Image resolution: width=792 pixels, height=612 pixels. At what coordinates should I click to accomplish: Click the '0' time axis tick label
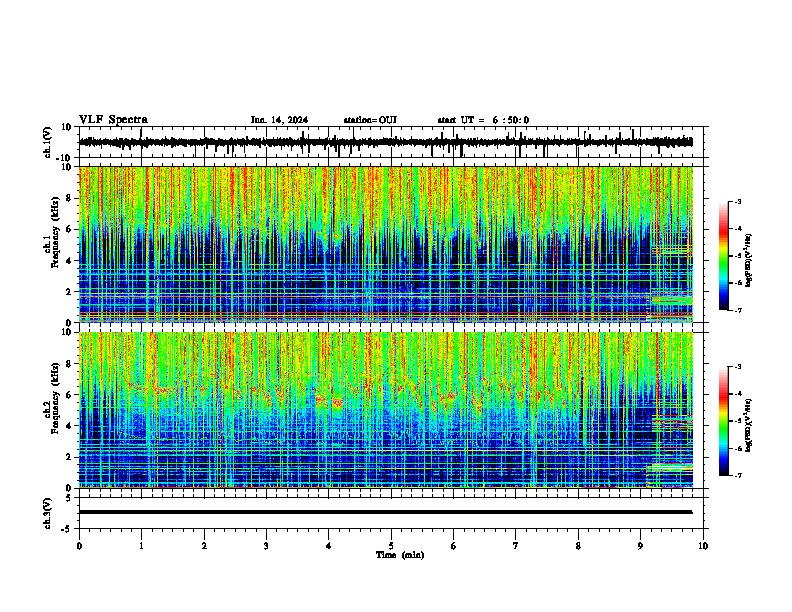(79, 546)
